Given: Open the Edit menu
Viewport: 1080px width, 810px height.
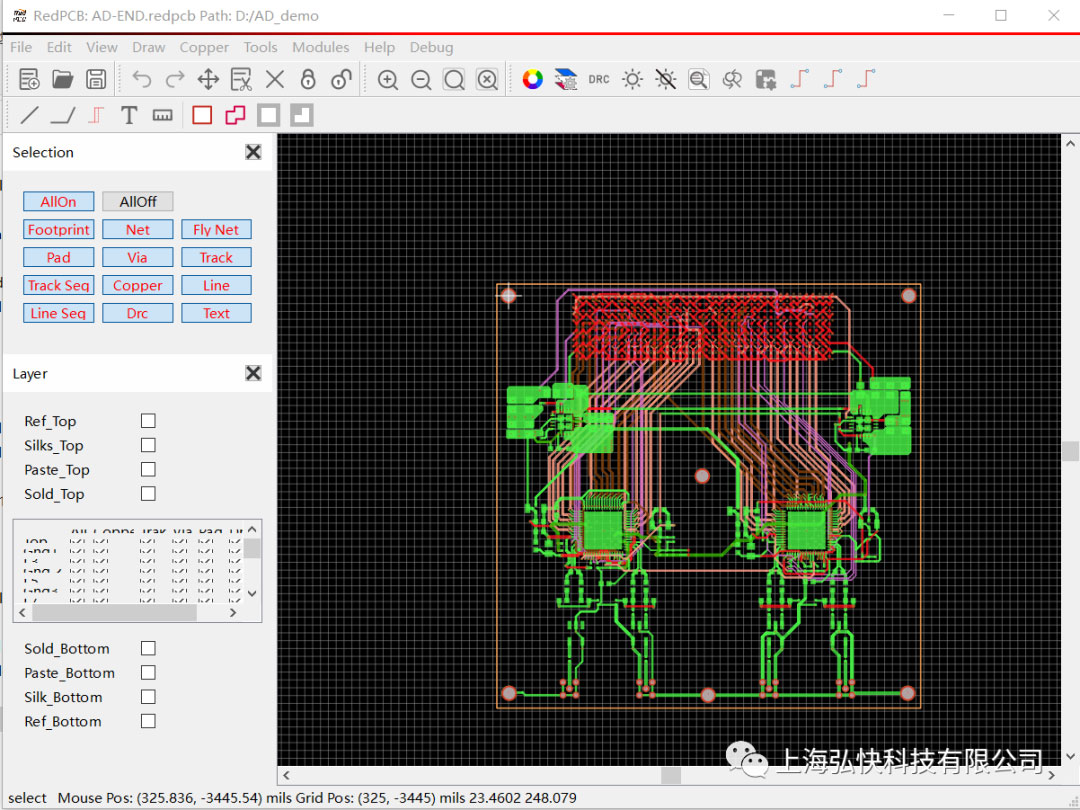Looking at the screenshot, I should coord(59,47).
